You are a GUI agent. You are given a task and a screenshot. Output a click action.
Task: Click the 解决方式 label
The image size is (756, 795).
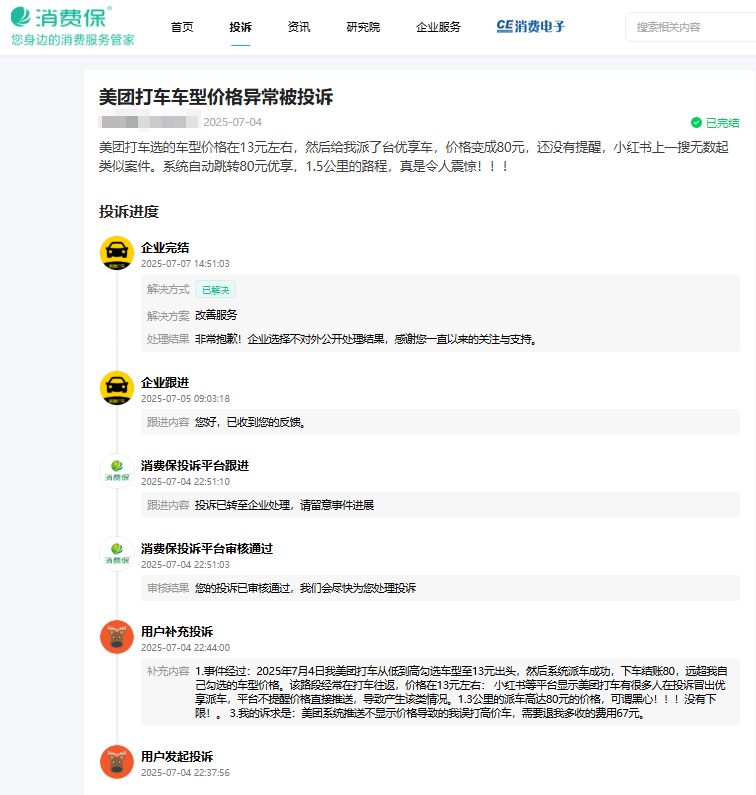point(168,290)
